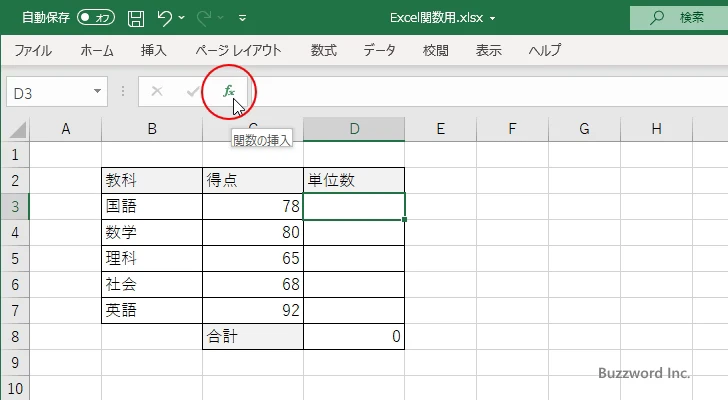Click the 英語 cell
This screenshot has width=728, height=400.
point(152,310)
